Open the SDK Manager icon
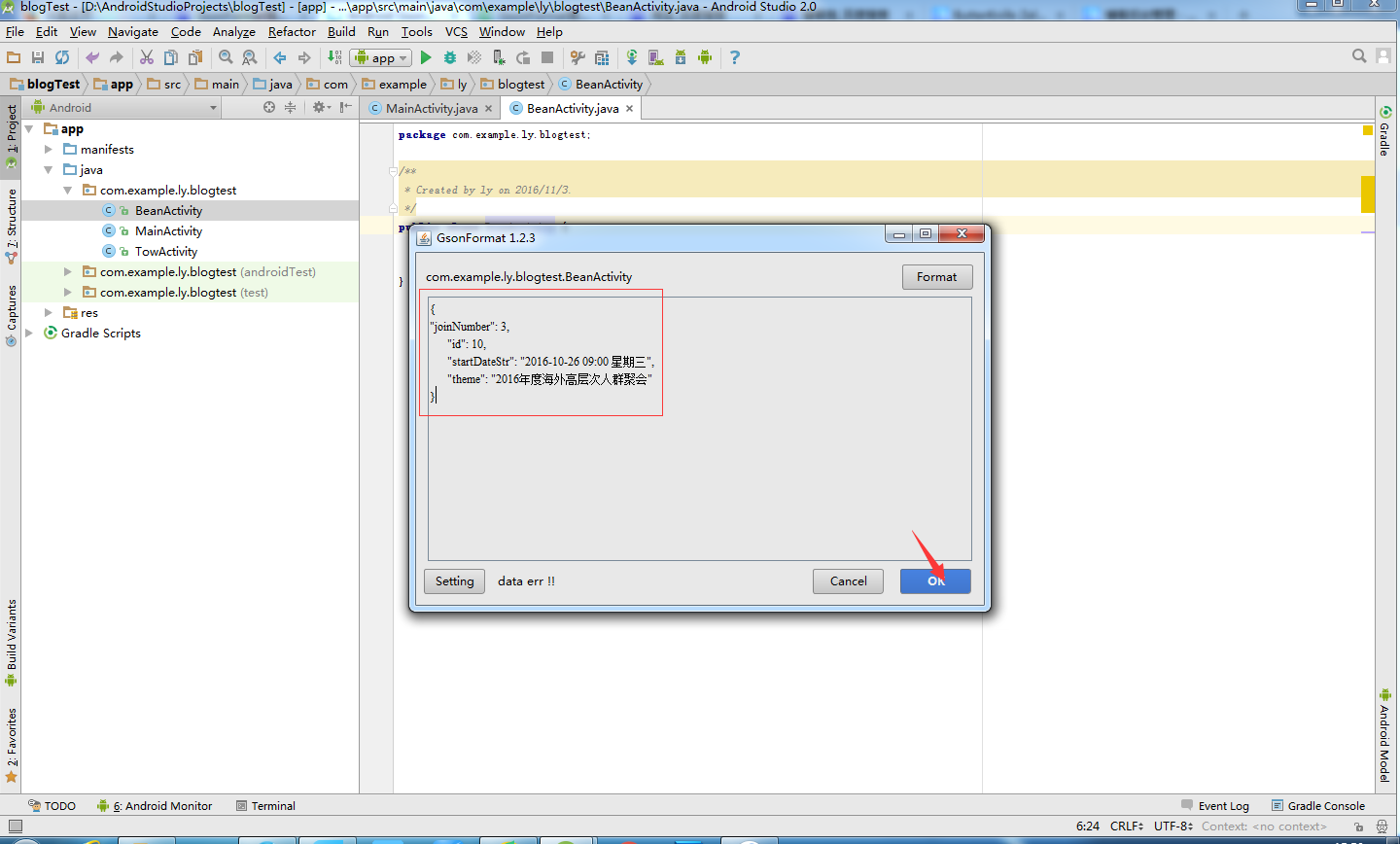The image size is (1400, 844). click(x=681, y=57)
